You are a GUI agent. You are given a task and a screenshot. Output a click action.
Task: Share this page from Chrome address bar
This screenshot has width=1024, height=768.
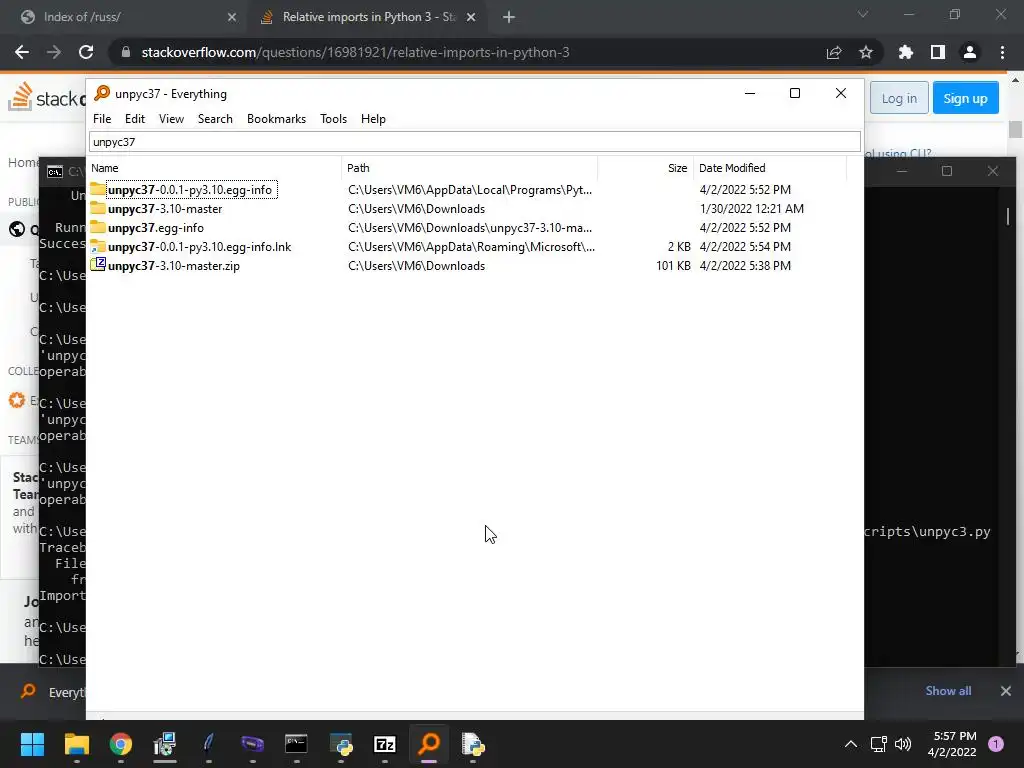tap(834, 52)
